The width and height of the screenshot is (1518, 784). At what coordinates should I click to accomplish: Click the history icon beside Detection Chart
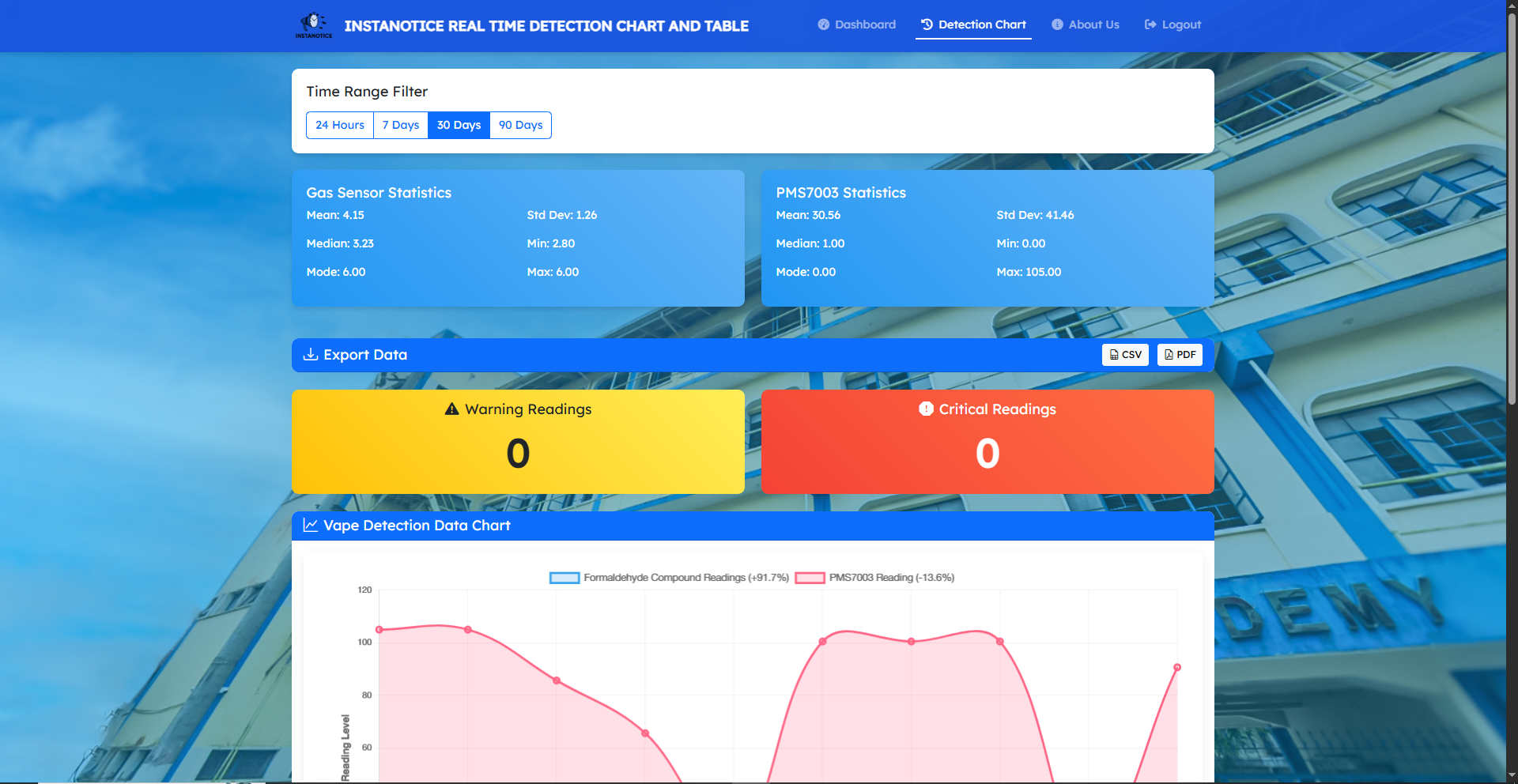pos(925,24)
